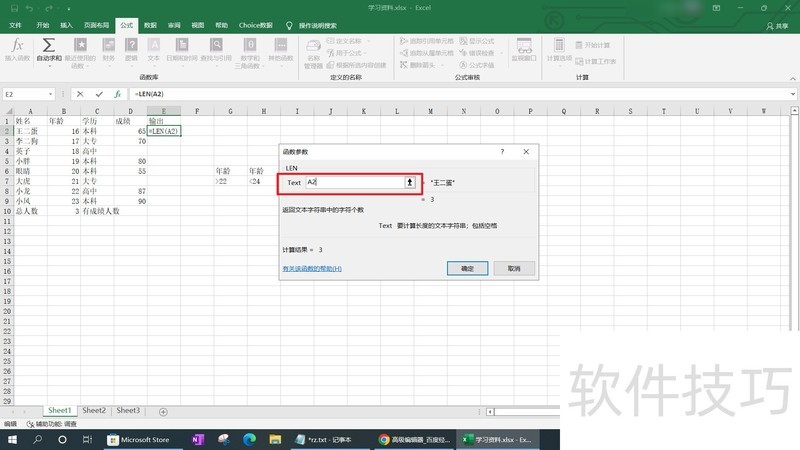This screenshot has height=450, width=800.
Task: Click the dialog's question mark help button
Action: click(503, 152)
